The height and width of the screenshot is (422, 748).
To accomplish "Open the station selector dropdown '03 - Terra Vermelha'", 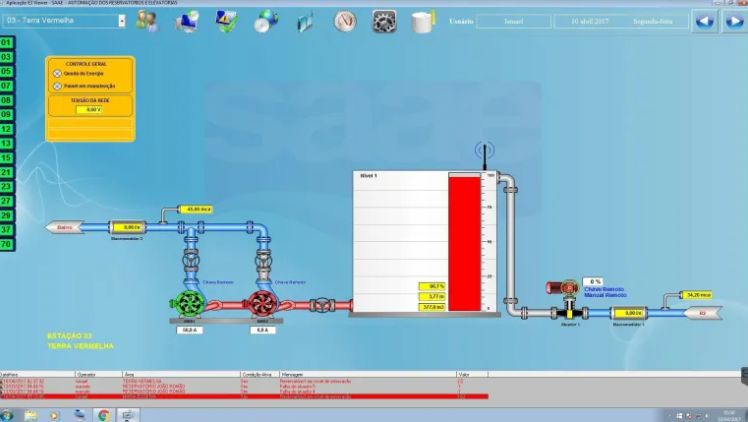I will point(65,20).
